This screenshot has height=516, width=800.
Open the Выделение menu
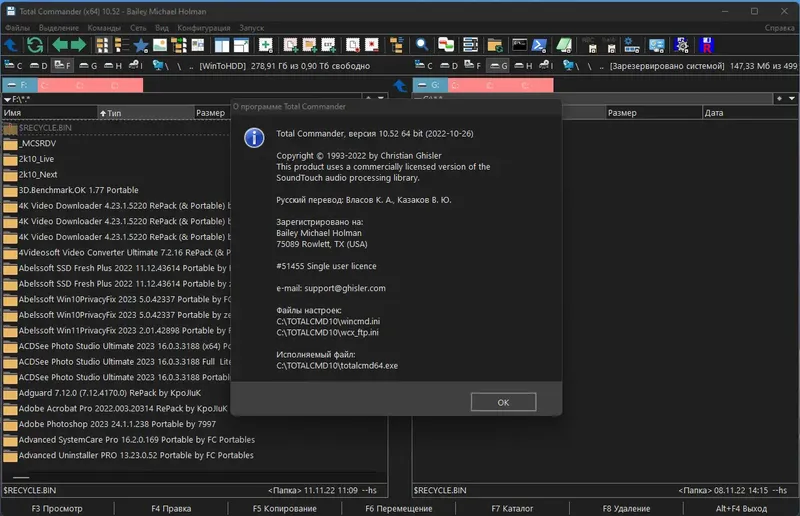click(59, 28)
